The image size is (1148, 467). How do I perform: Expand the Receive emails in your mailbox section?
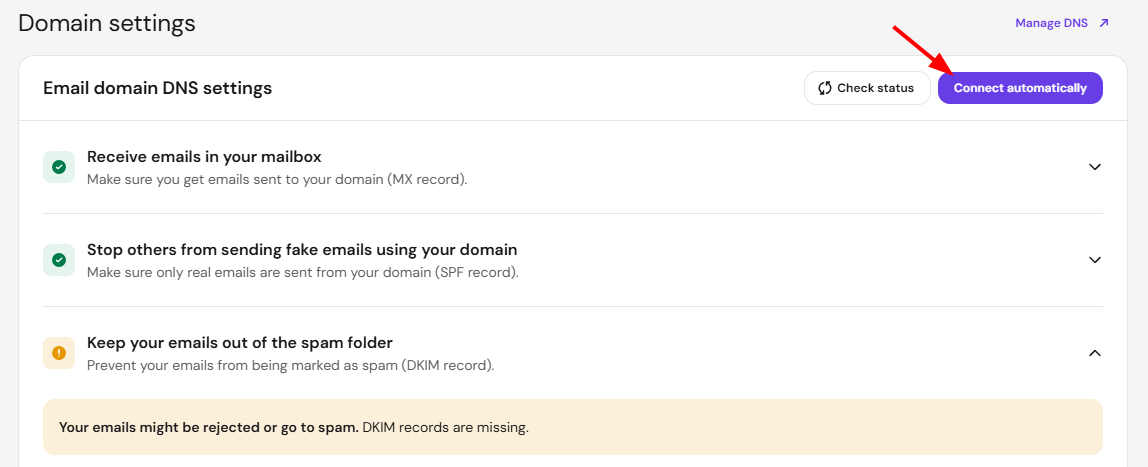tap(1095, 167)
